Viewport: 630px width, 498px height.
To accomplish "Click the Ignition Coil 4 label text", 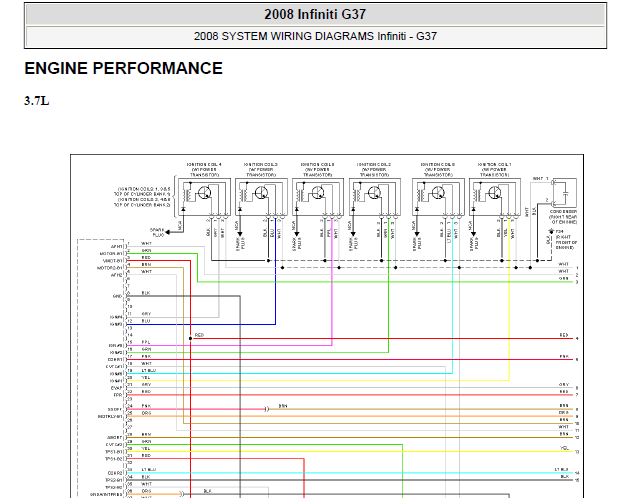I will (x=204, y=170).
